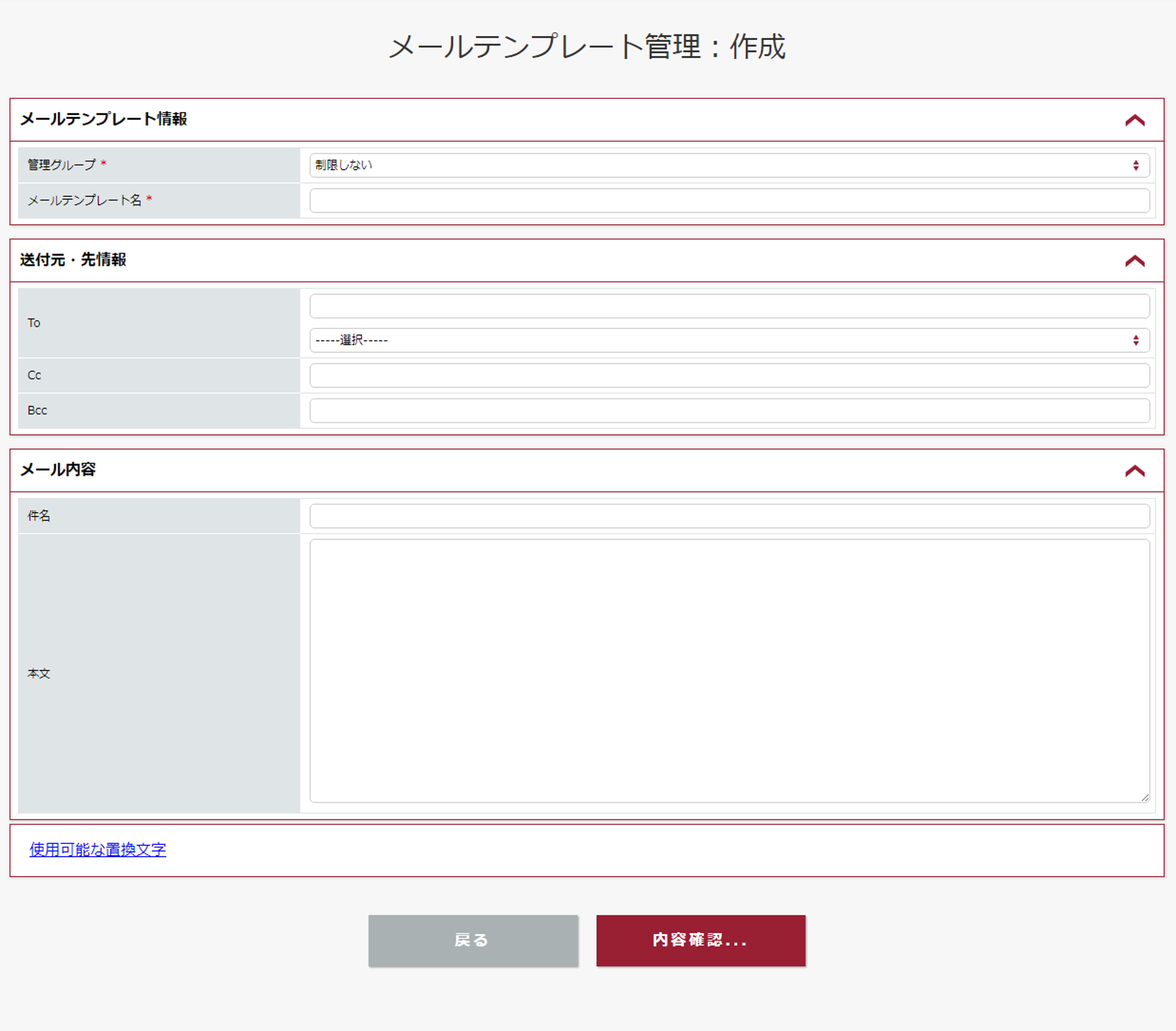Click the To label
The height and width of the screenshot is (1031, 1176).
(33, 323)
